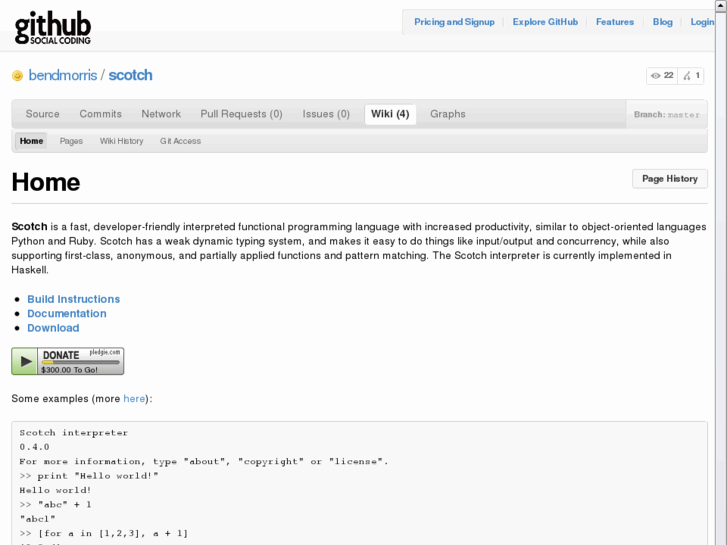Screen dimensions: 727x545
Task: Open the Network tab
Action: (x=161, y=114)
